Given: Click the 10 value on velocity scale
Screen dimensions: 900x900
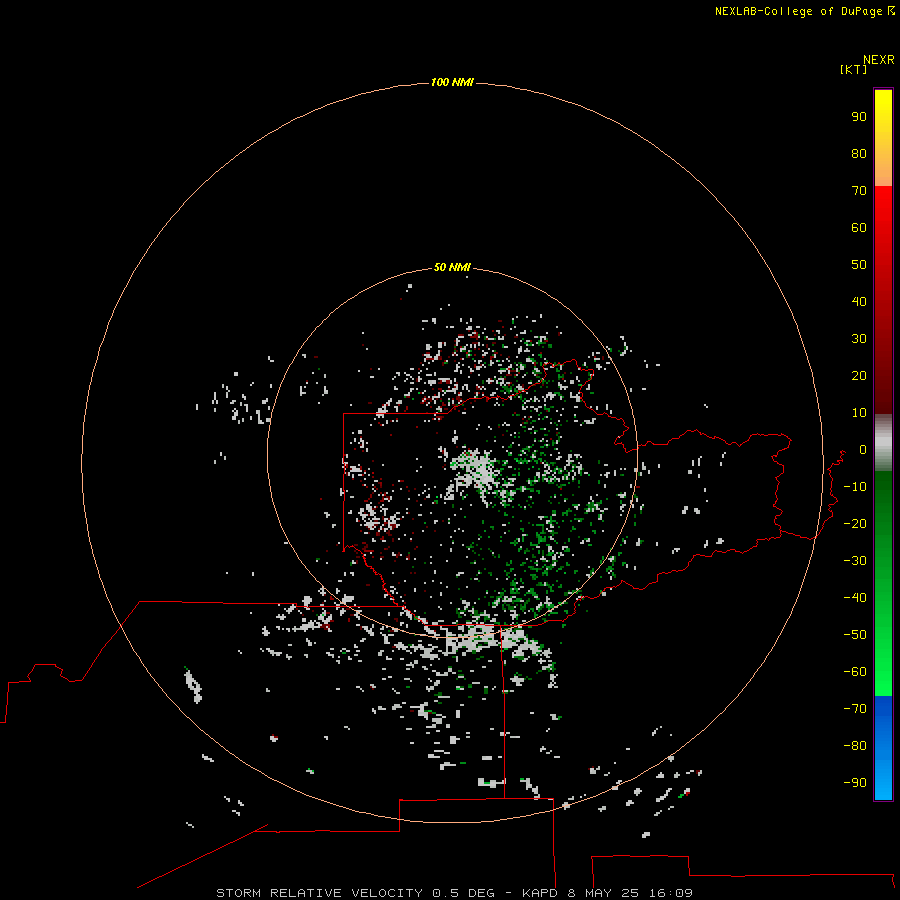Looking at the screenshot, I should (x=859, y=413).
